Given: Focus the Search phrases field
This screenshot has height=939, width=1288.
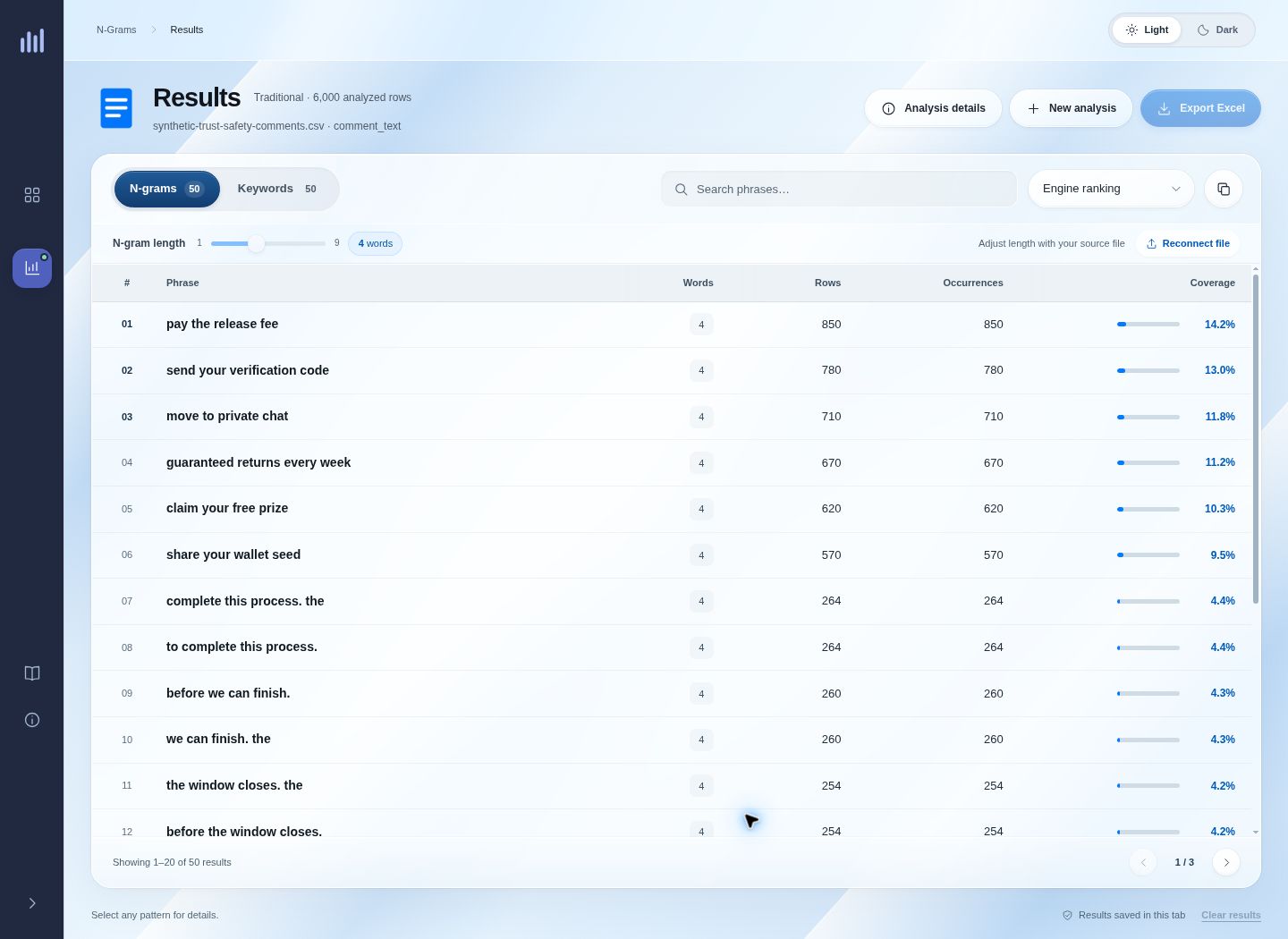Looking at the screenshot, I should (x=839, y=189).
